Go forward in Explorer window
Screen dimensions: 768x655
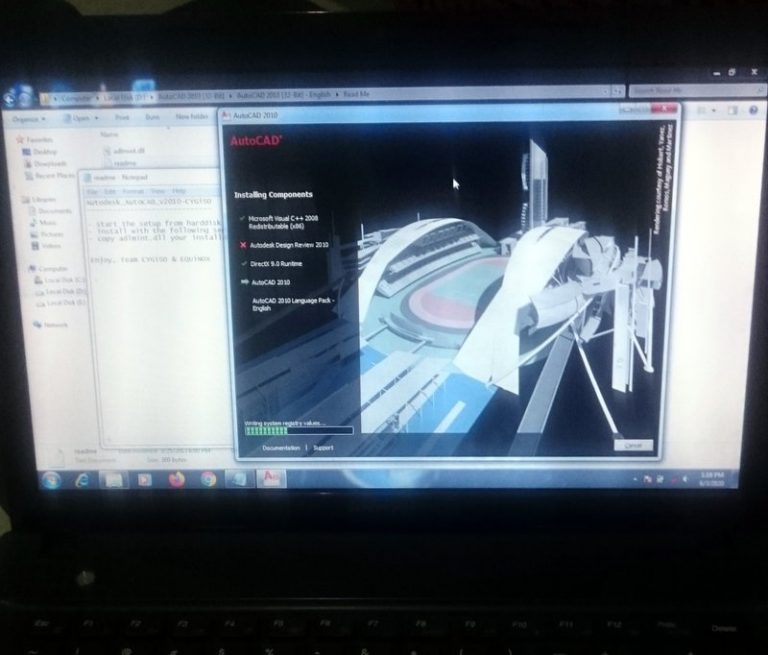tap(25, 98)
